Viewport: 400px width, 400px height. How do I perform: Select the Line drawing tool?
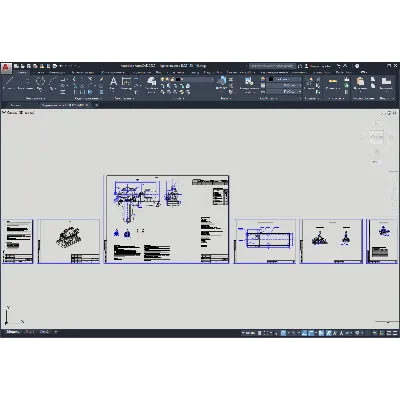pos(9,82)
